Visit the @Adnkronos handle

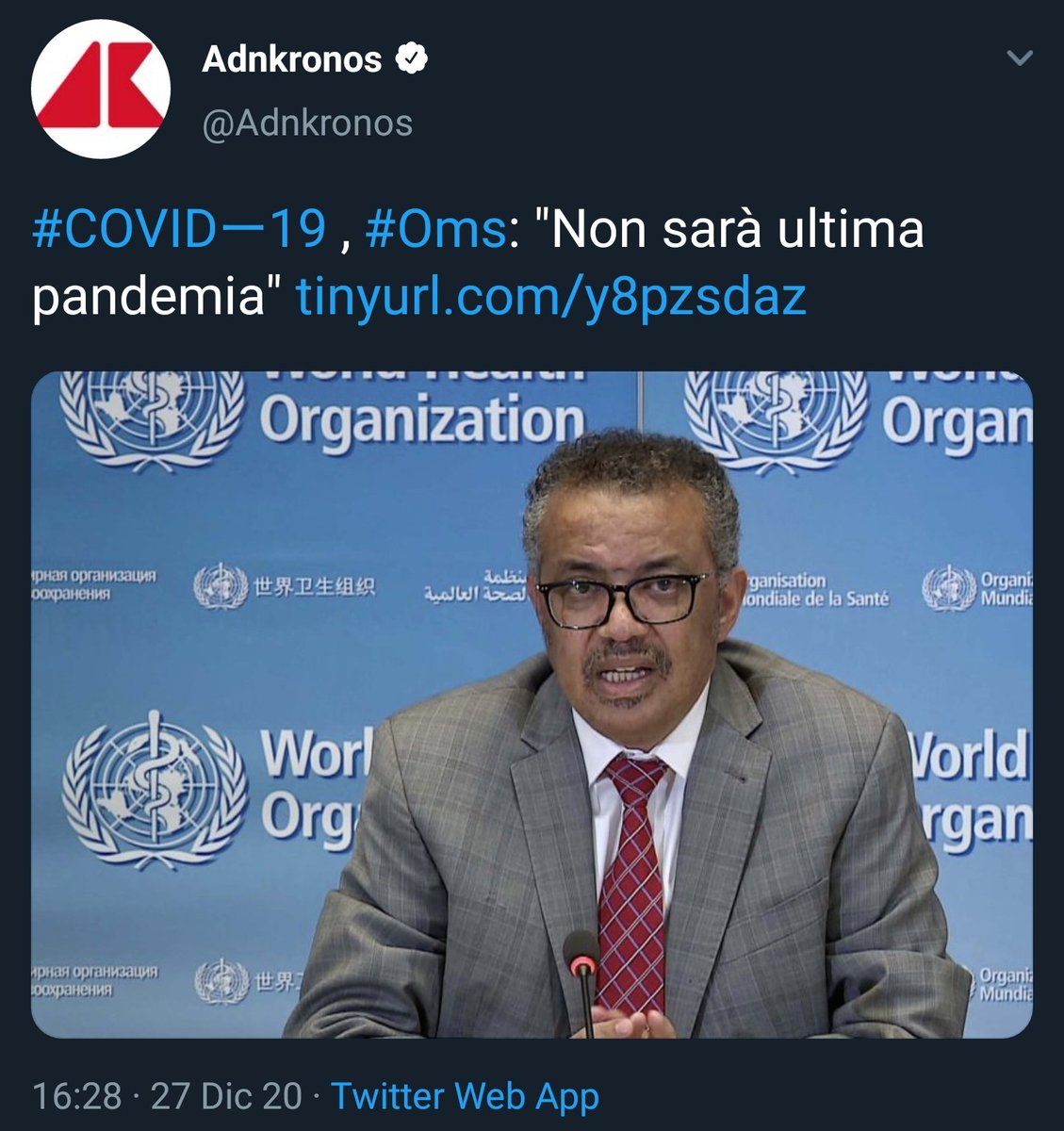click(307, 123)
